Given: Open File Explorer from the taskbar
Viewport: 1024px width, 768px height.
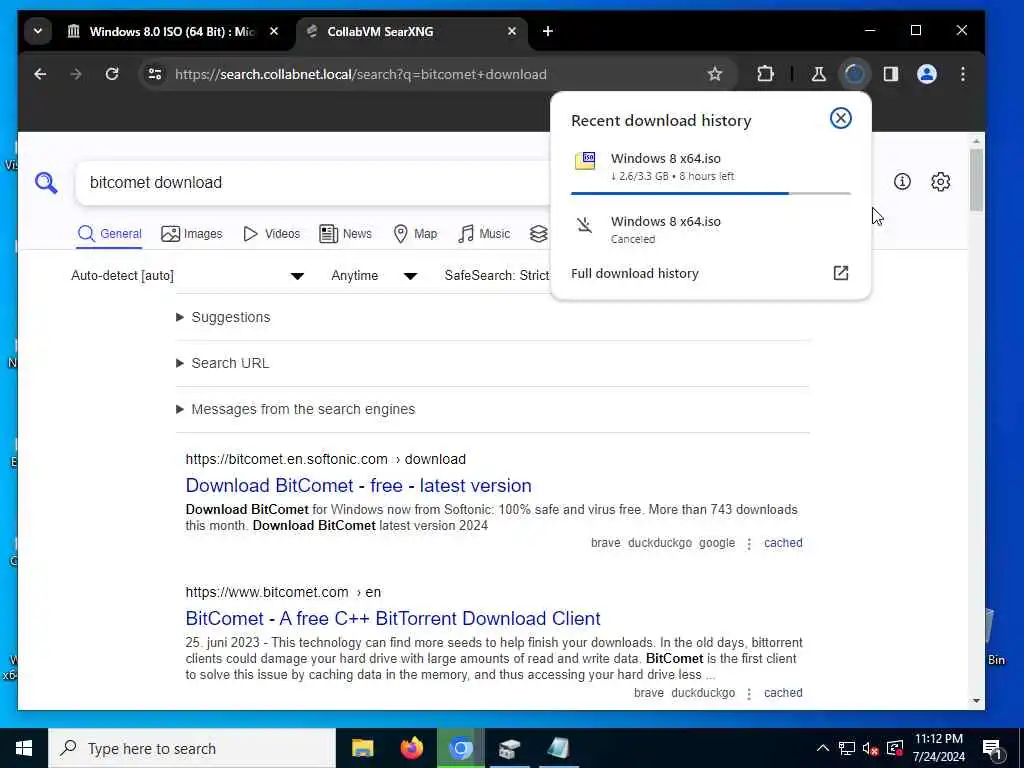Looking at the screenshot, I should click(x=362, y=748).
